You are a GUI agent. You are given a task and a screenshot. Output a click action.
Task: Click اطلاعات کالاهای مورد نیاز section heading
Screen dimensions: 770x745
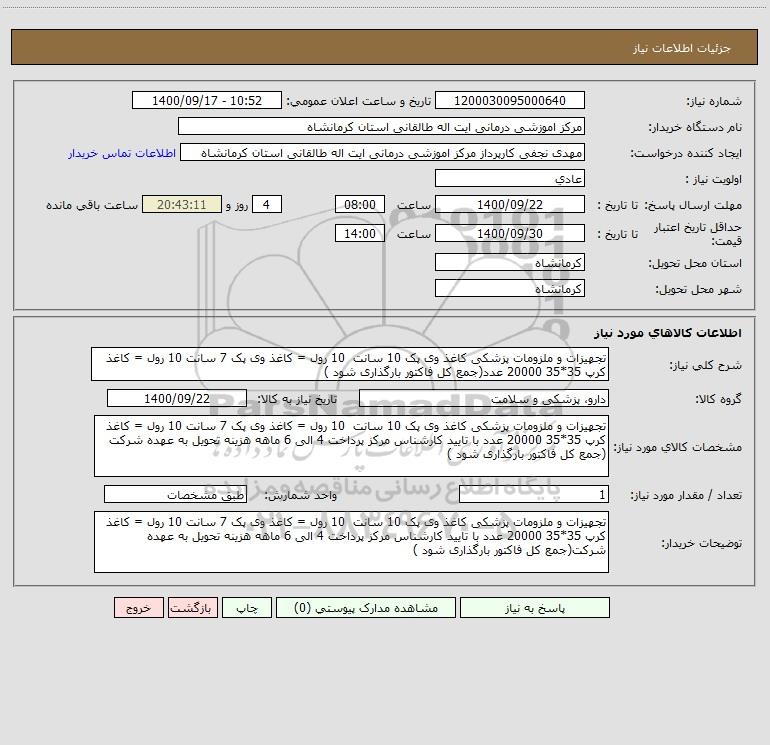[668, 333]
